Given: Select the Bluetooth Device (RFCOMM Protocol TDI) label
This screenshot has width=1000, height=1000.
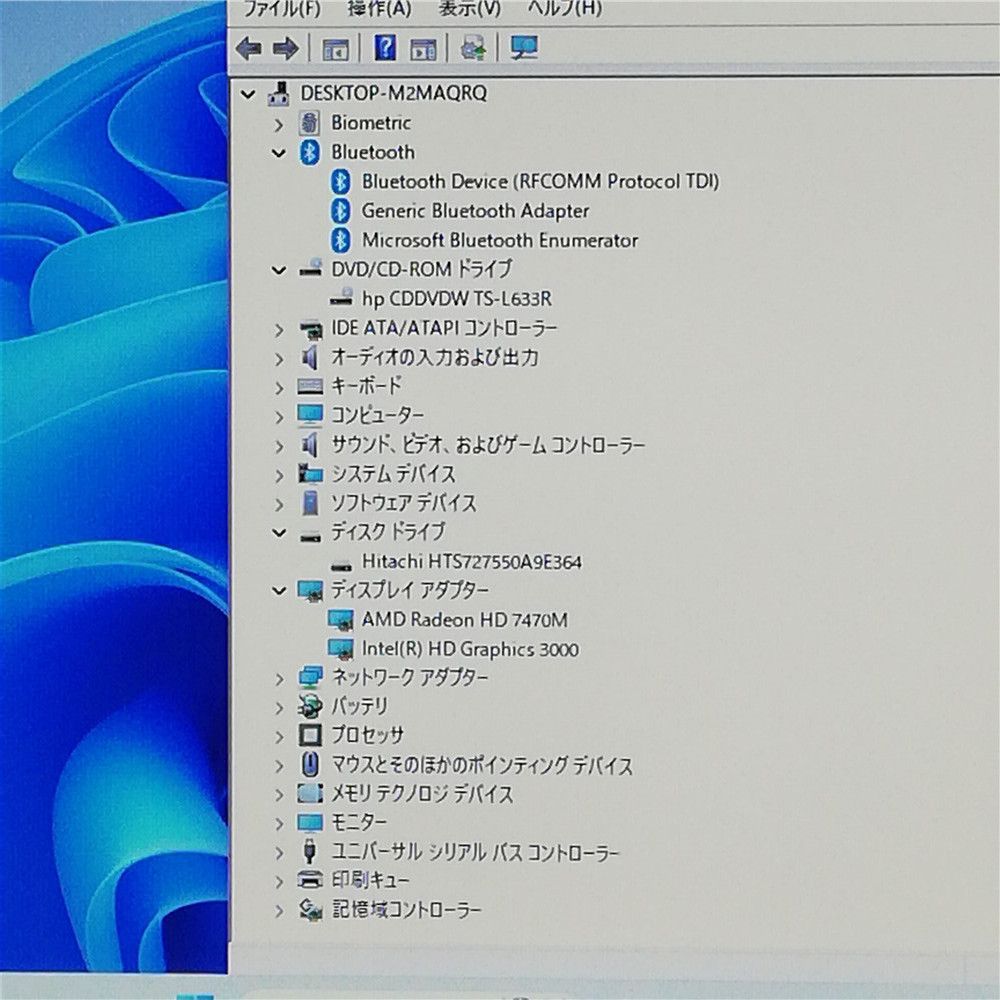Looking at the screenshot, I should pyautogui.click(x=540, y=182).
